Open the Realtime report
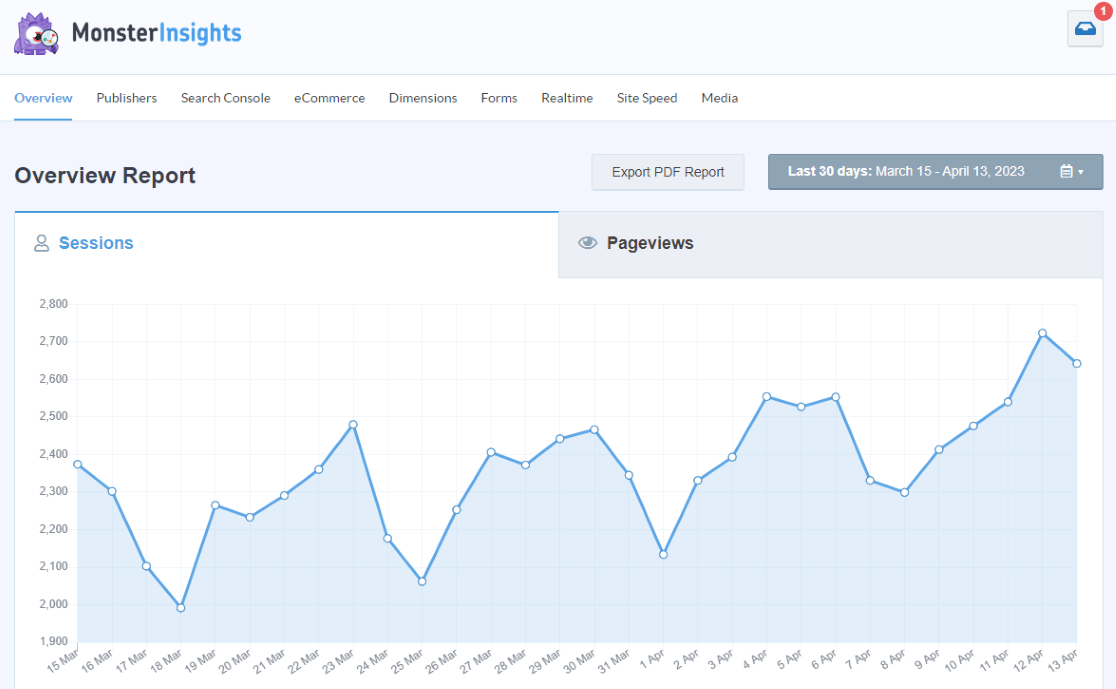The image size is (1116, 689). pos(567,98)
